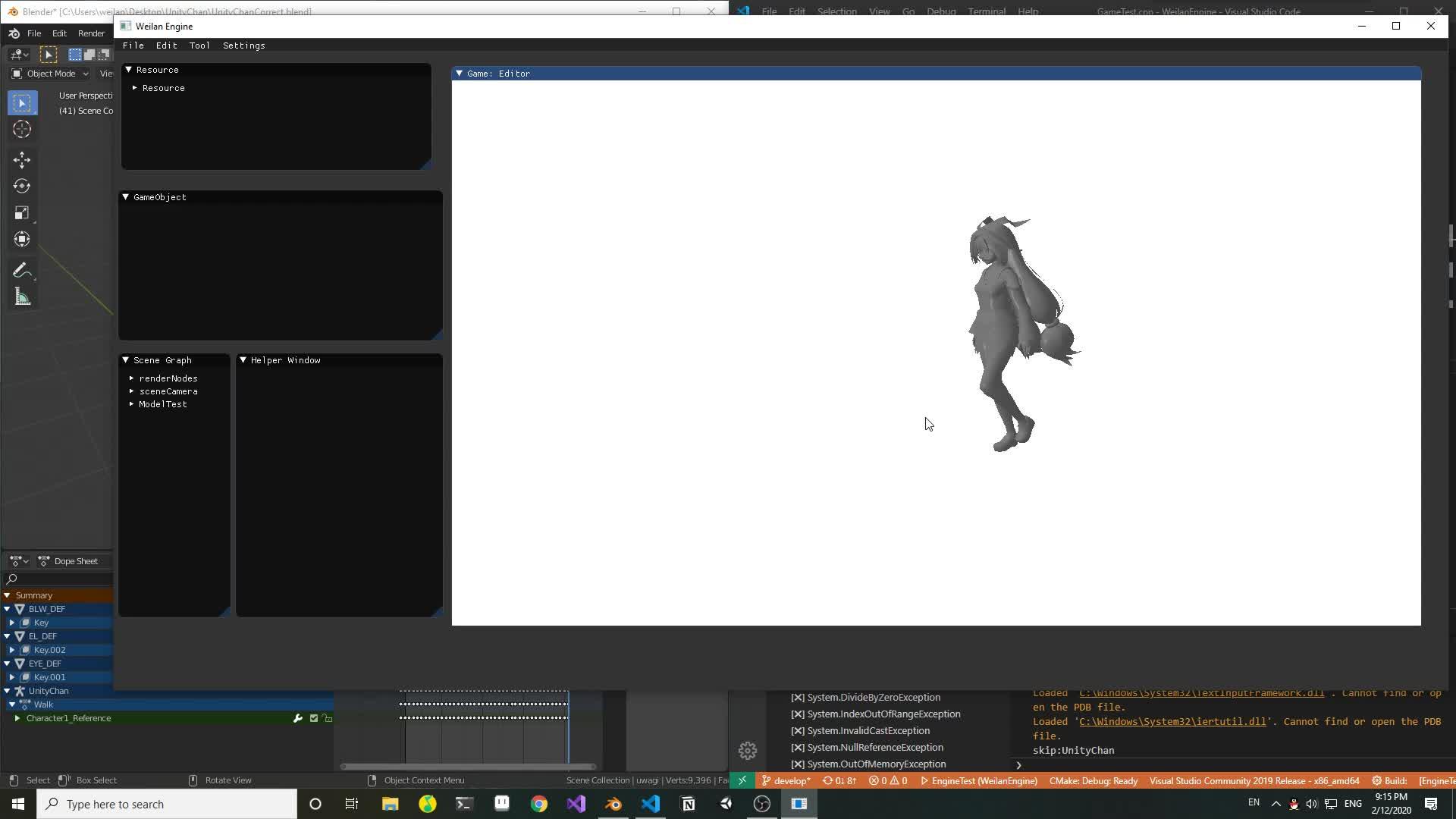Select the Blender Transform tool
Viewport: 1456px width, 819px height.
point(22,240)
